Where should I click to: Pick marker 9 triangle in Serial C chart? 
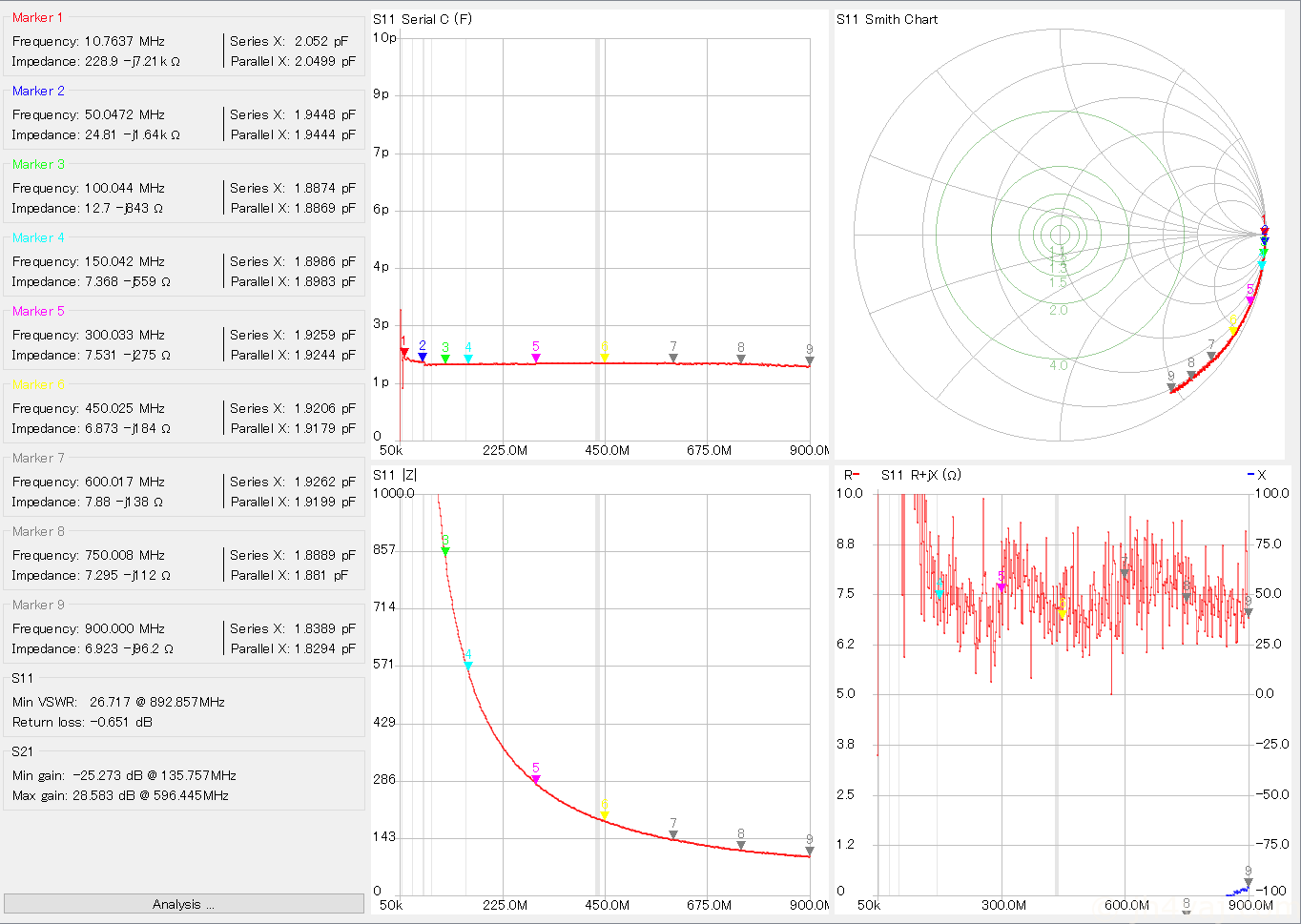[x=810, y=361]
